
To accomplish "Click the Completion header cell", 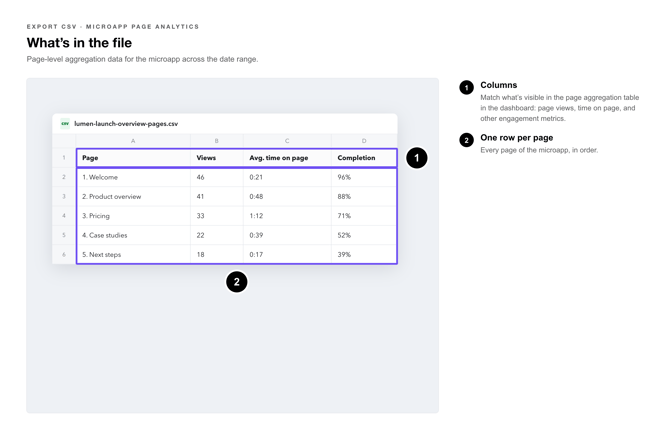I will pyautogui.click(x=364, y=158).
